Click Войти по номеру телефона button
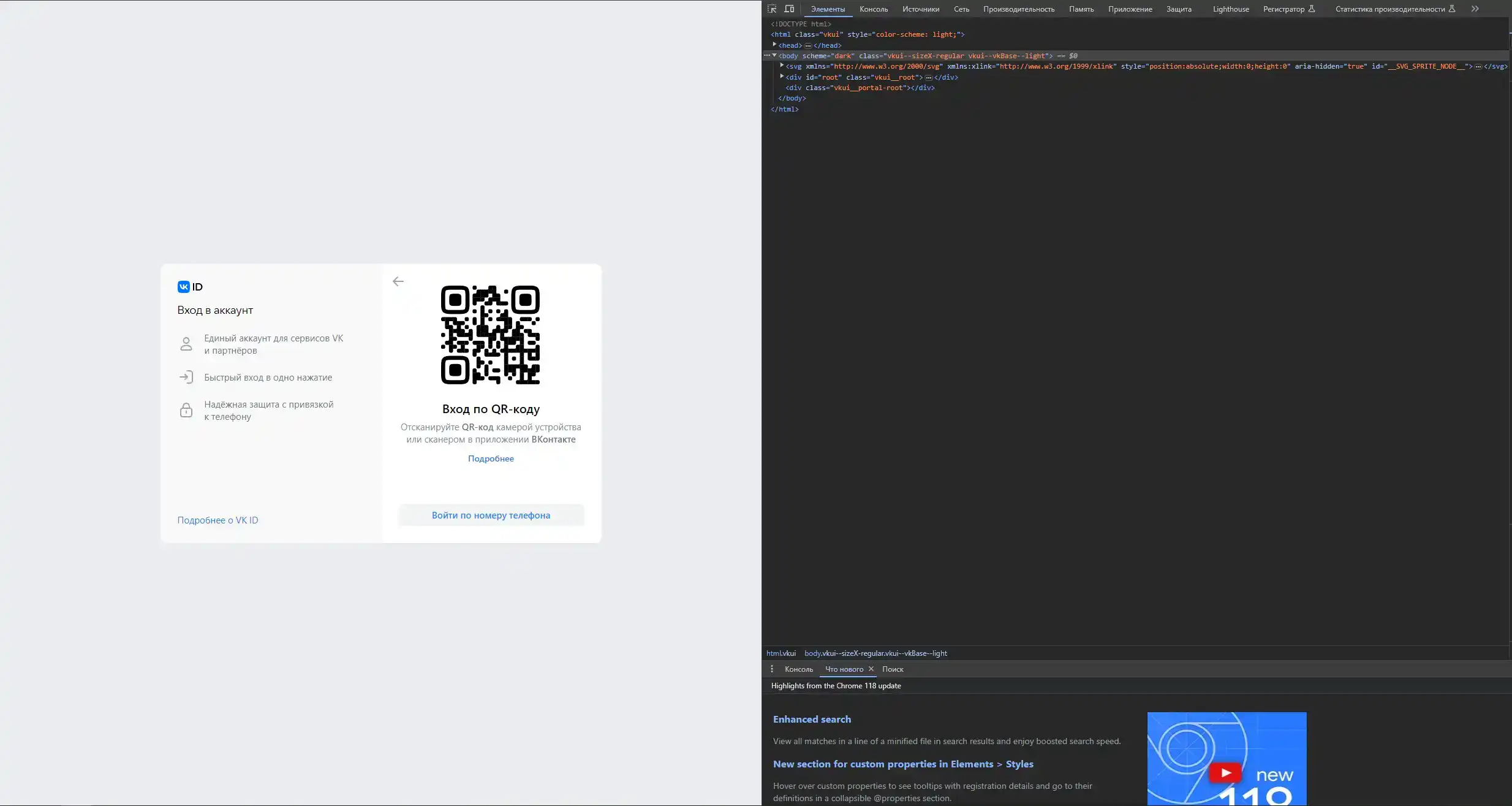This screenshot has height=806, width=1512. point(491,515)
